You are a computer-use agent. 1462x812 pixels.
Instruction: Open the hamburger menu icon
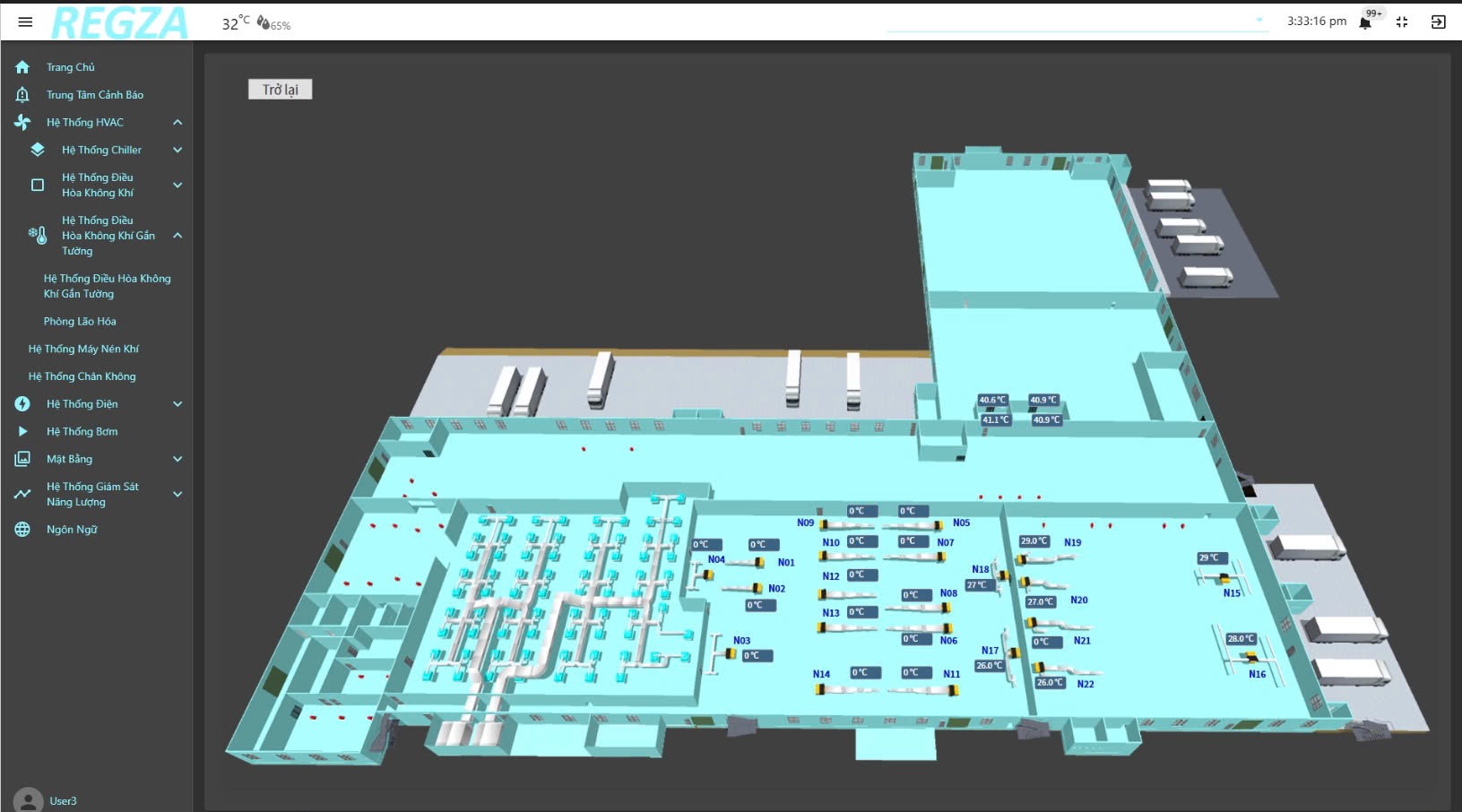[x=25, y=22]
